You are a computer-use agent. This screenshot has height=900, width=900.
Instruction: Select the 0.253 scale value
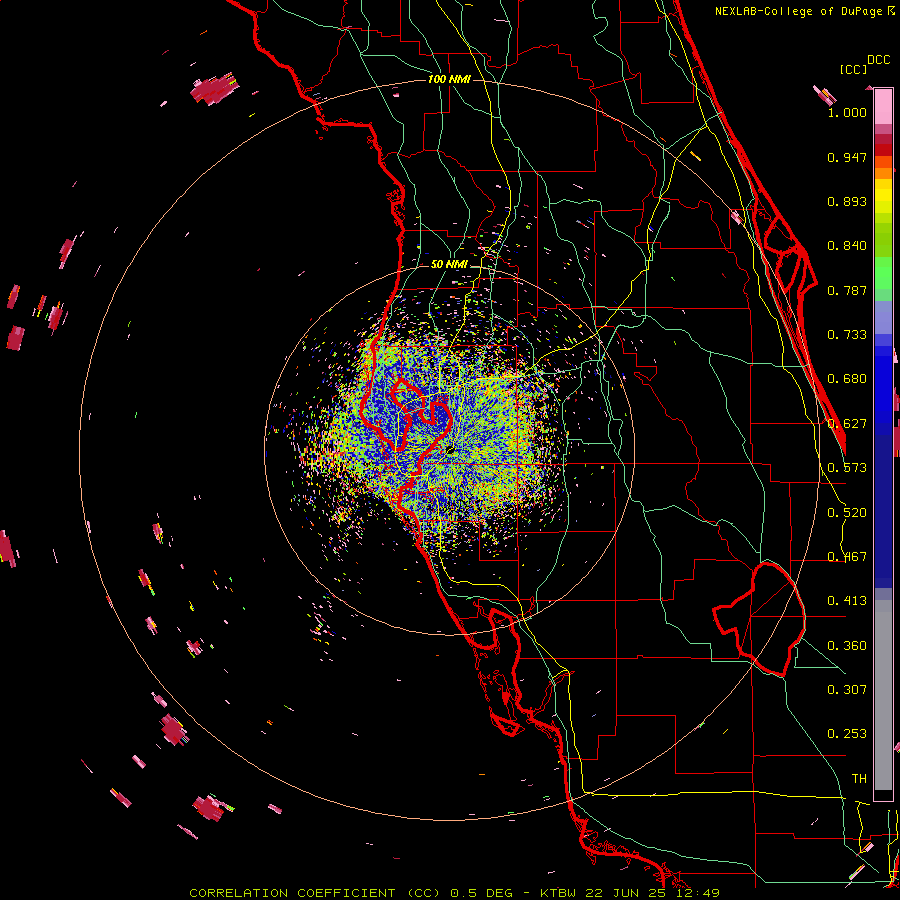click(x=847, y=734)
